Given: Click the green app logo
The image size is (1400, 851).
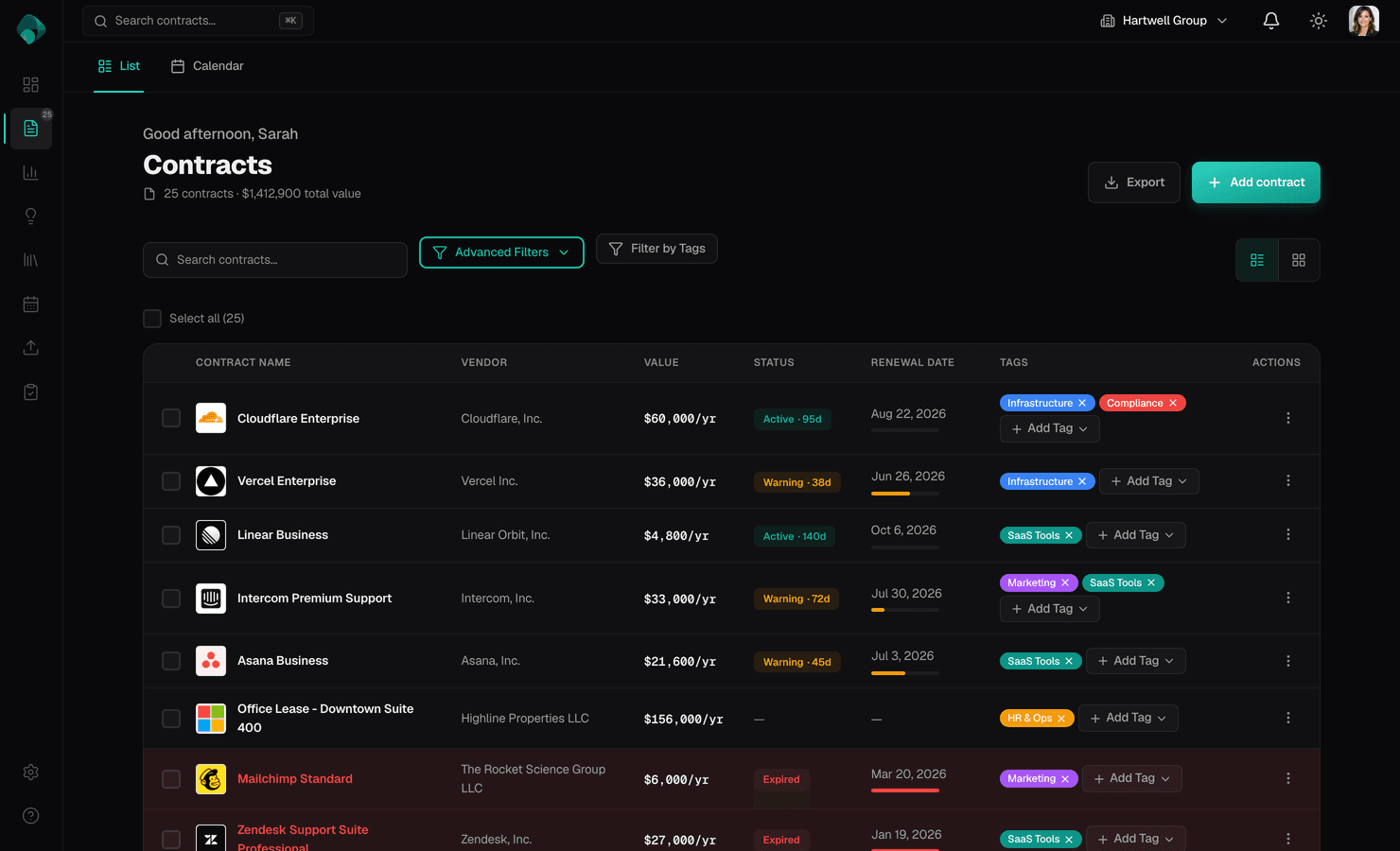Looking at the screenshot, I should tap(31, 29).
